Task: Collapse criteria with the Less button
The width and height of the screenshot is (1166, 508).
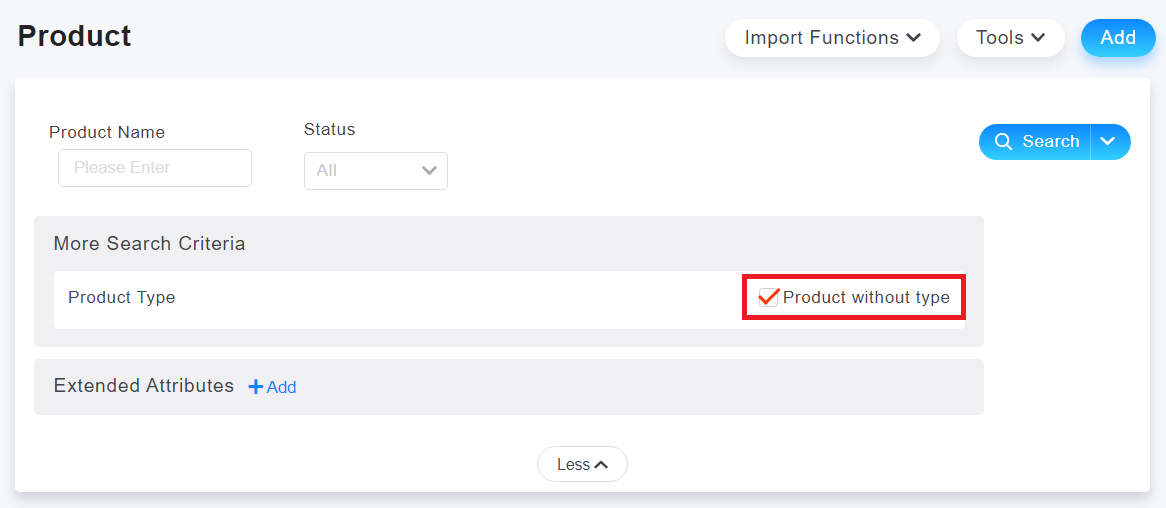Action: (x=582, y=464)
